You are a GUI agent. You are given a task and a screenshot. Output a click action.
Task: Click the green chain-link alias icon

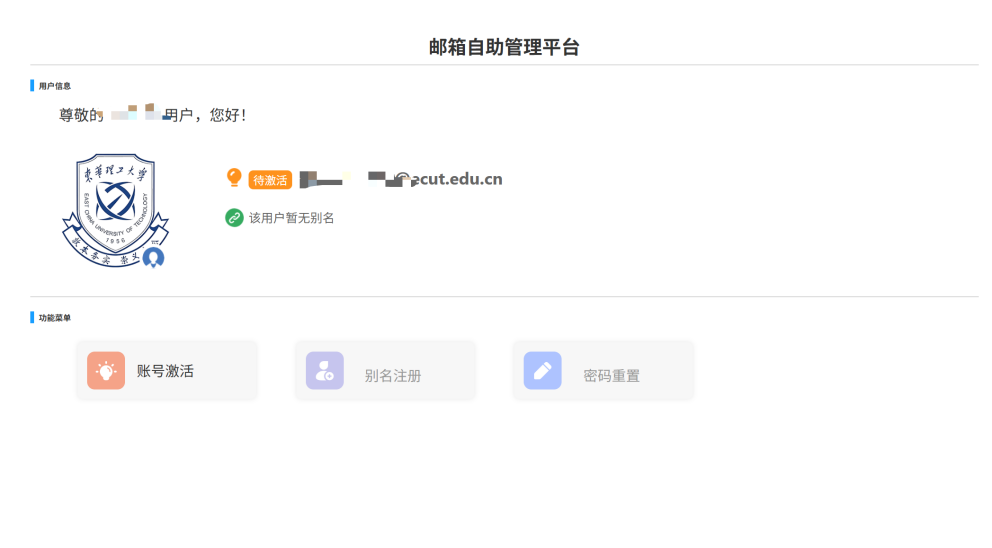(234, 218)
